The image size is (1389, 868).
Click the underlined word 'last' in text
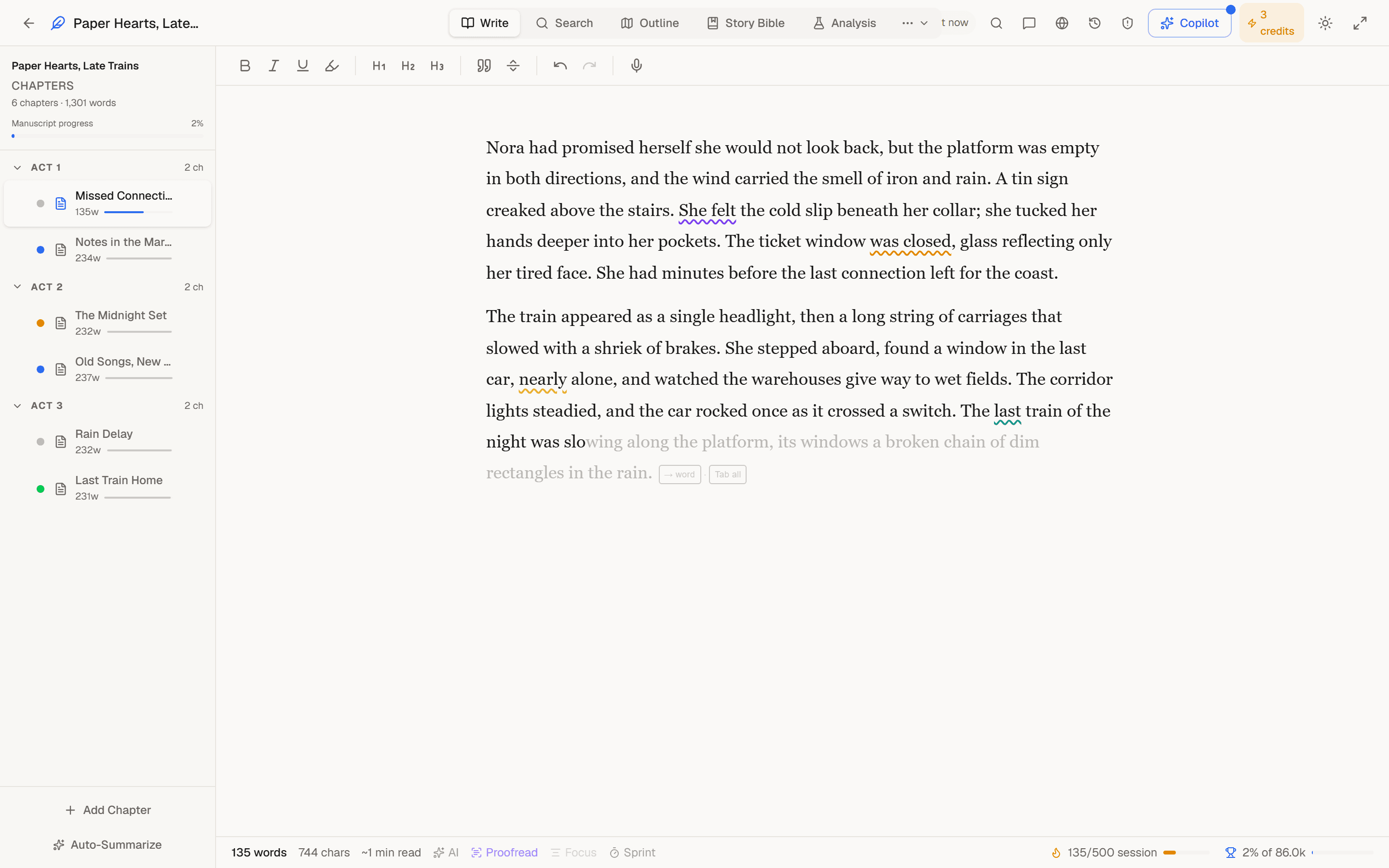[x=1008, y=411]
